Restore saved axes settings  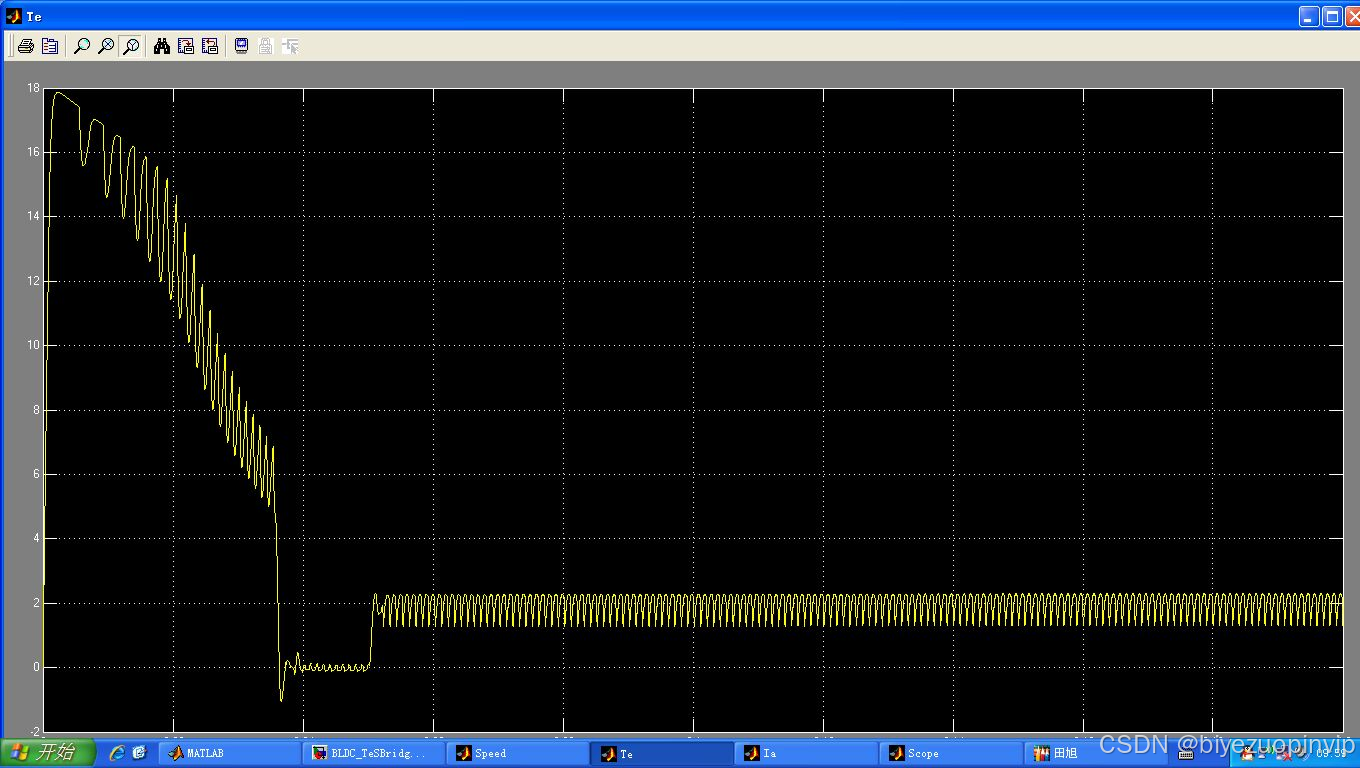(x=210, y=46)
